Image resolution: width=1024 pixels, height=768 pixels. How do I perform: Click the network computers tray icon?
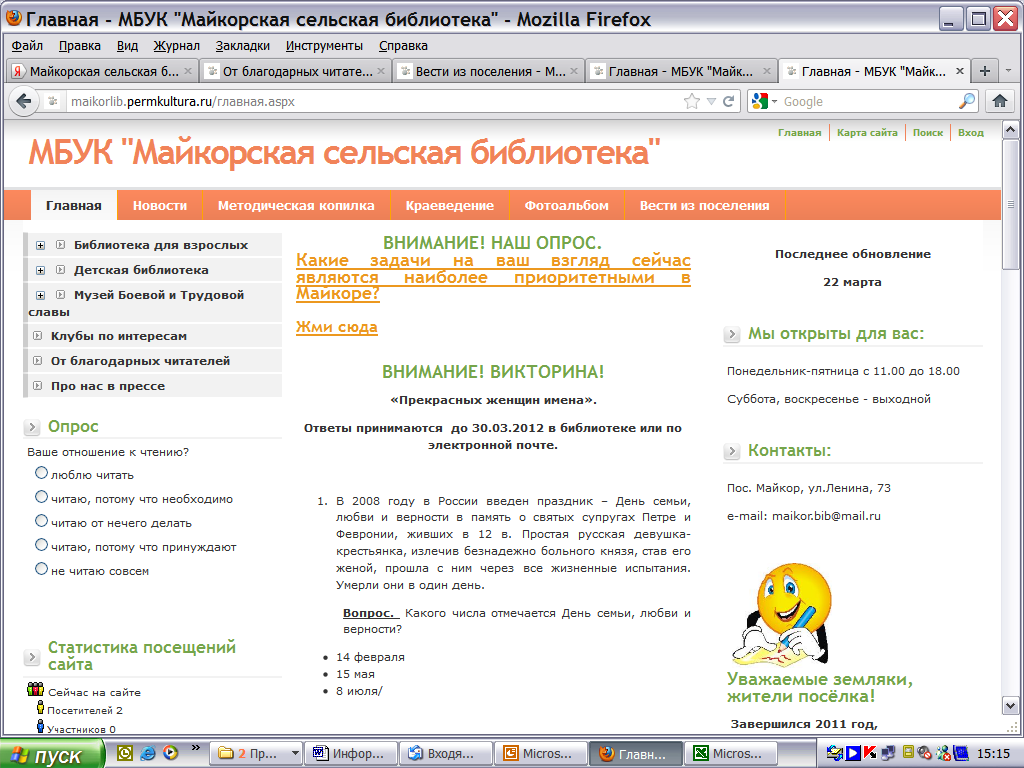pyautogui.click(x=888, y=753)
